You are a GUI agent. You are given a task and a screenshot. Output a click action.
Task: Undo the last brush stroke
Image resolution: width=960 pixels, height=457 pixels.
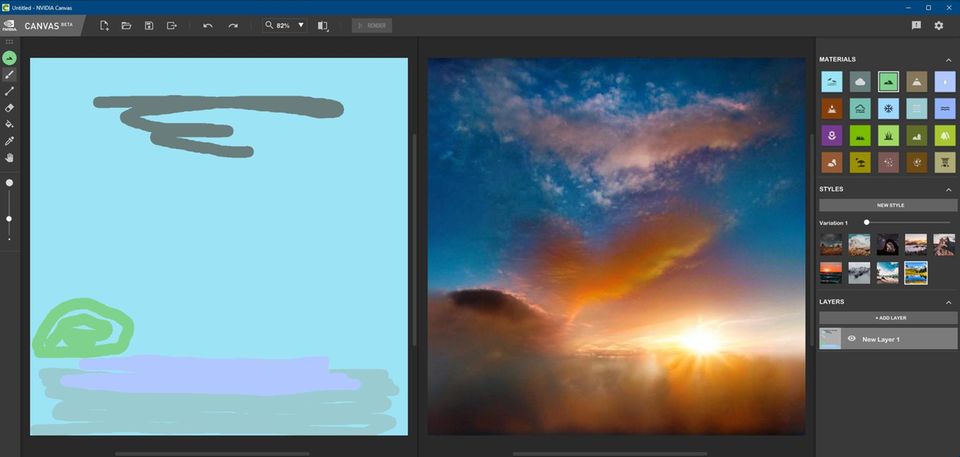pyautogui.click(x=208, y=26)
